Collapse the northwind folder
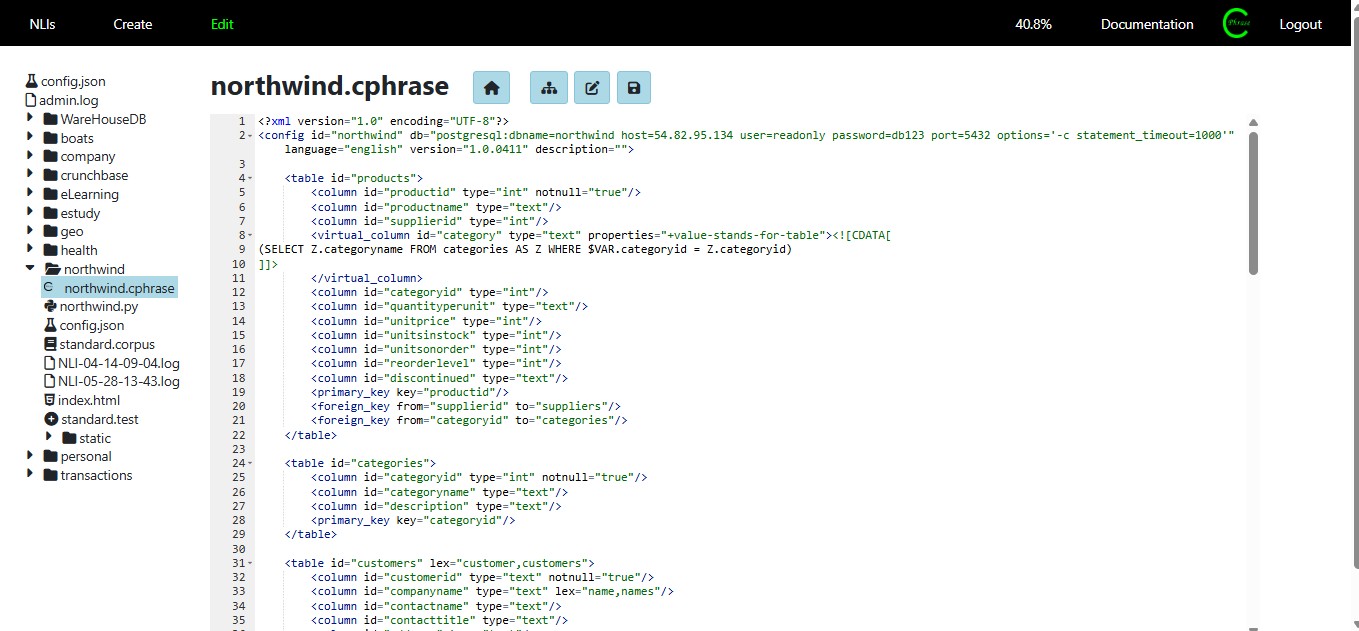 30,269
